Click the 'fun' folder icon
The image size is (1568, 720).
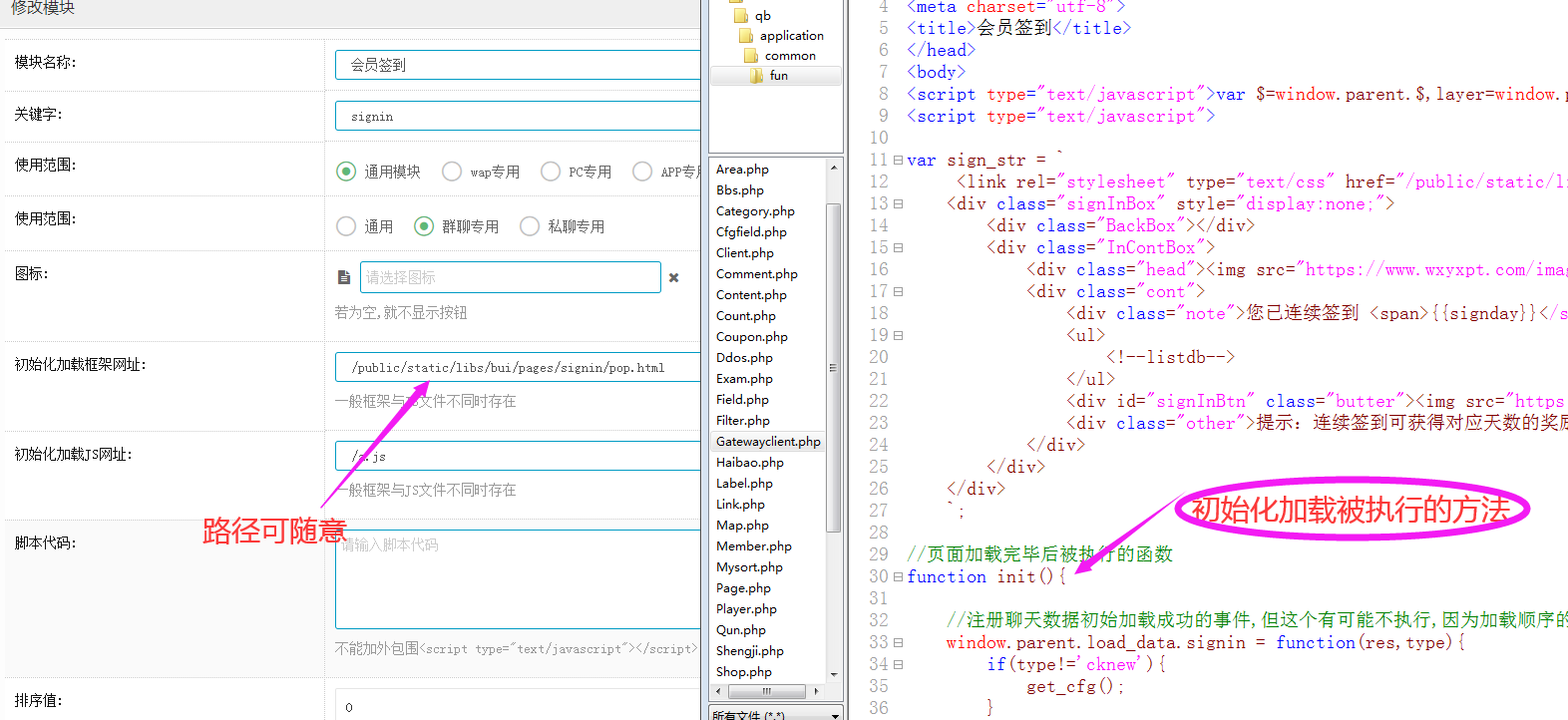coord(757,76)
